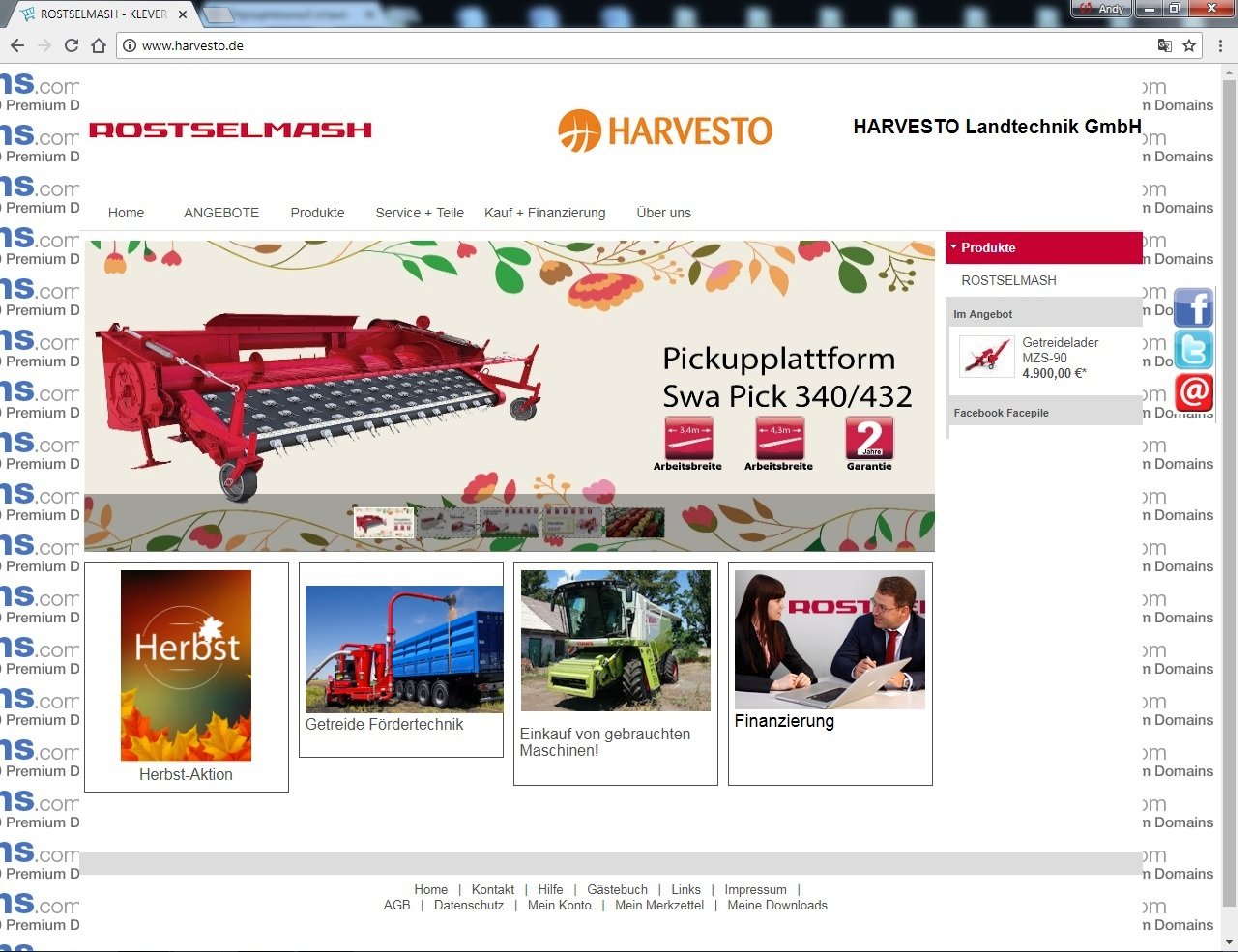Open the footer Datenschutz link
This screenshot has width=1253, height=952.
[x=469, y=906]
